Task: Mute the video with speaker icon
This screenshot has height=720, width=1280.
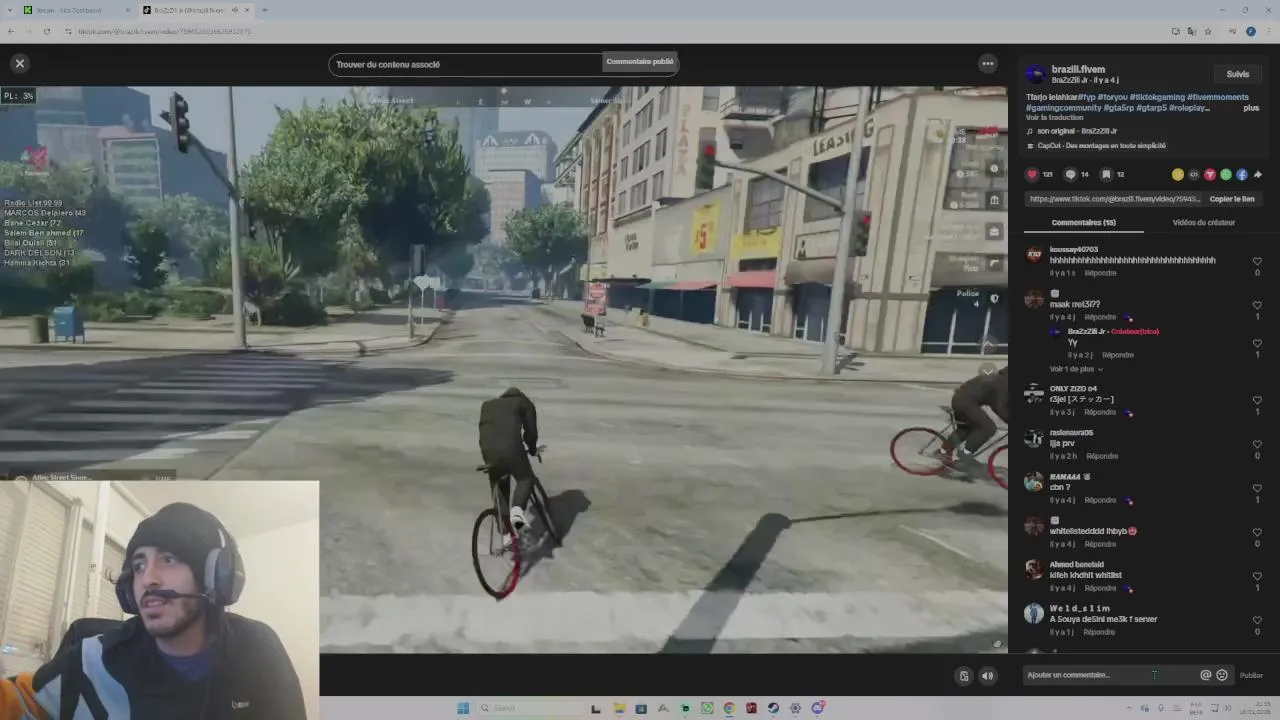Action: 987,676
